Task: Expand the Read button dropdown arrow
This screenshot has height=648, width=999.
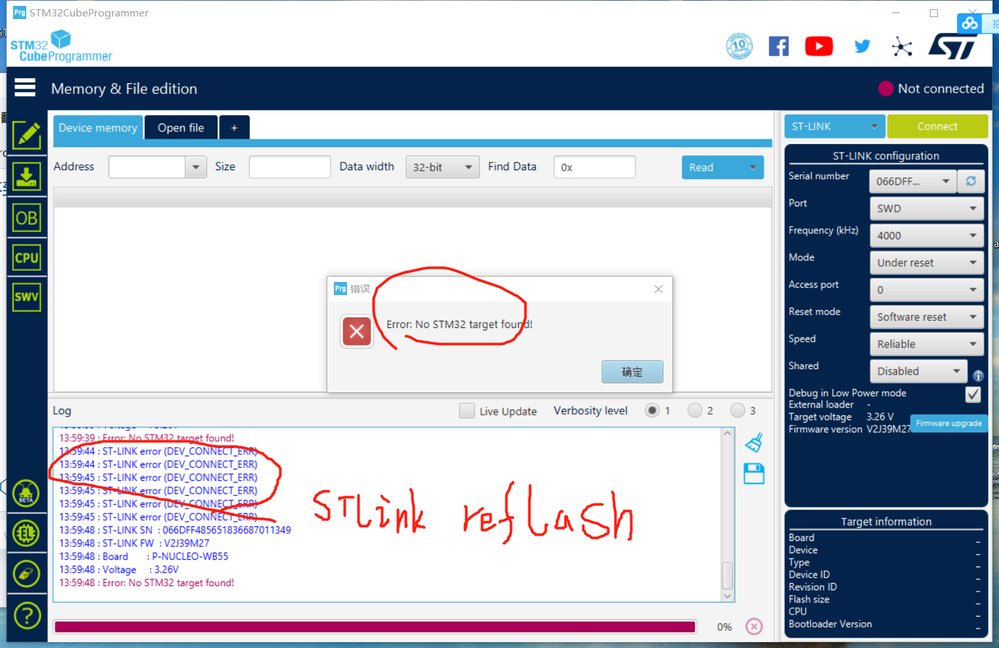Action: pyautogui.click(x=752, y=168)
